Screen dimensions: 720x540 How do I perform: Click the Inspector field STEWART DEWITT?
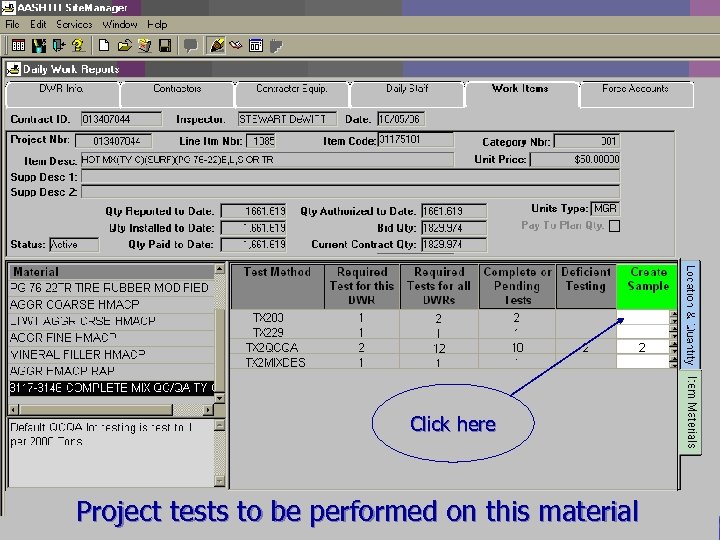click(287, 119)
